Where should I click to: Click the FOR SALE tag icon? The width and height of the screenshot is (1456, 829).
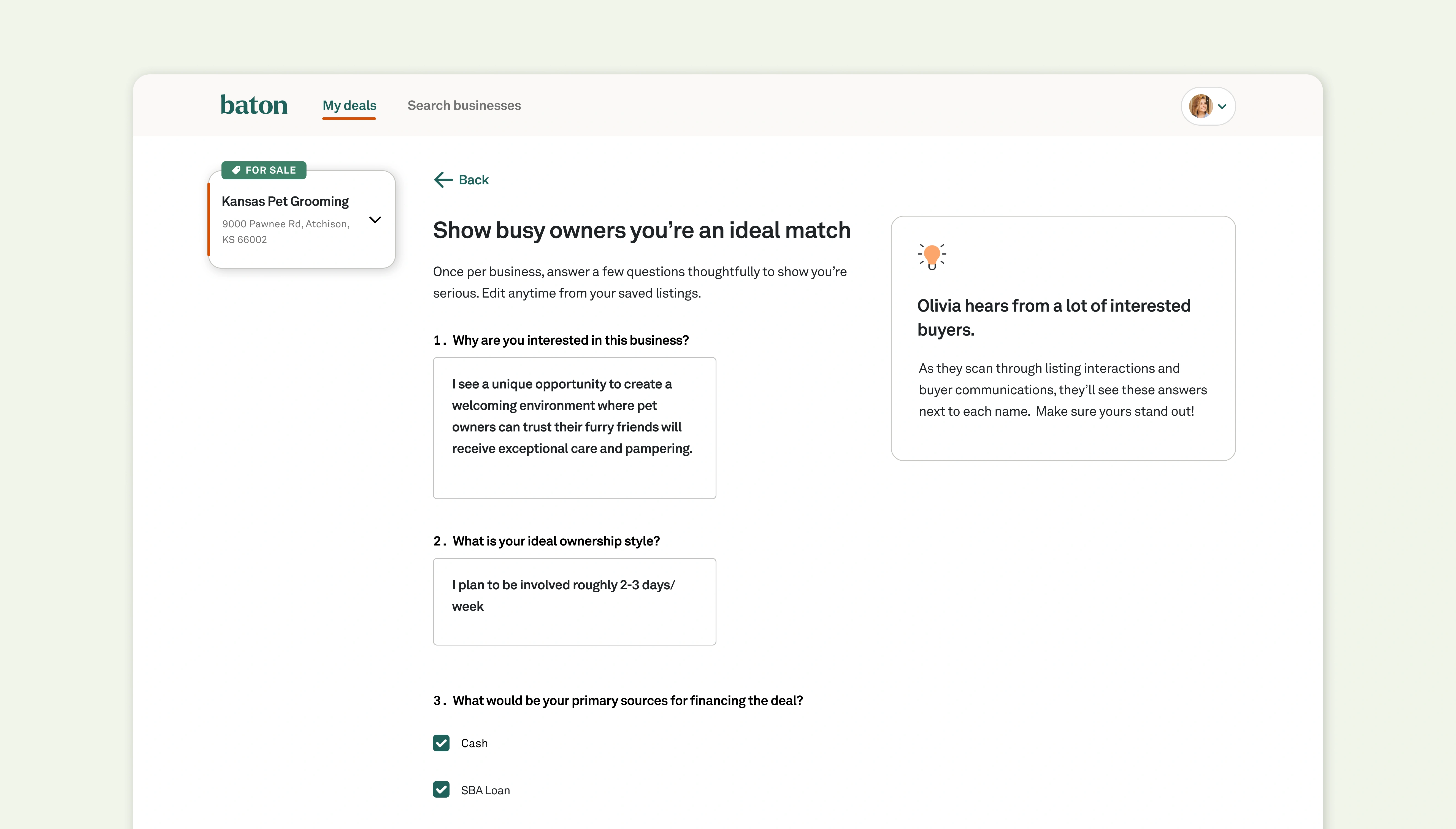tap(236, 170)
